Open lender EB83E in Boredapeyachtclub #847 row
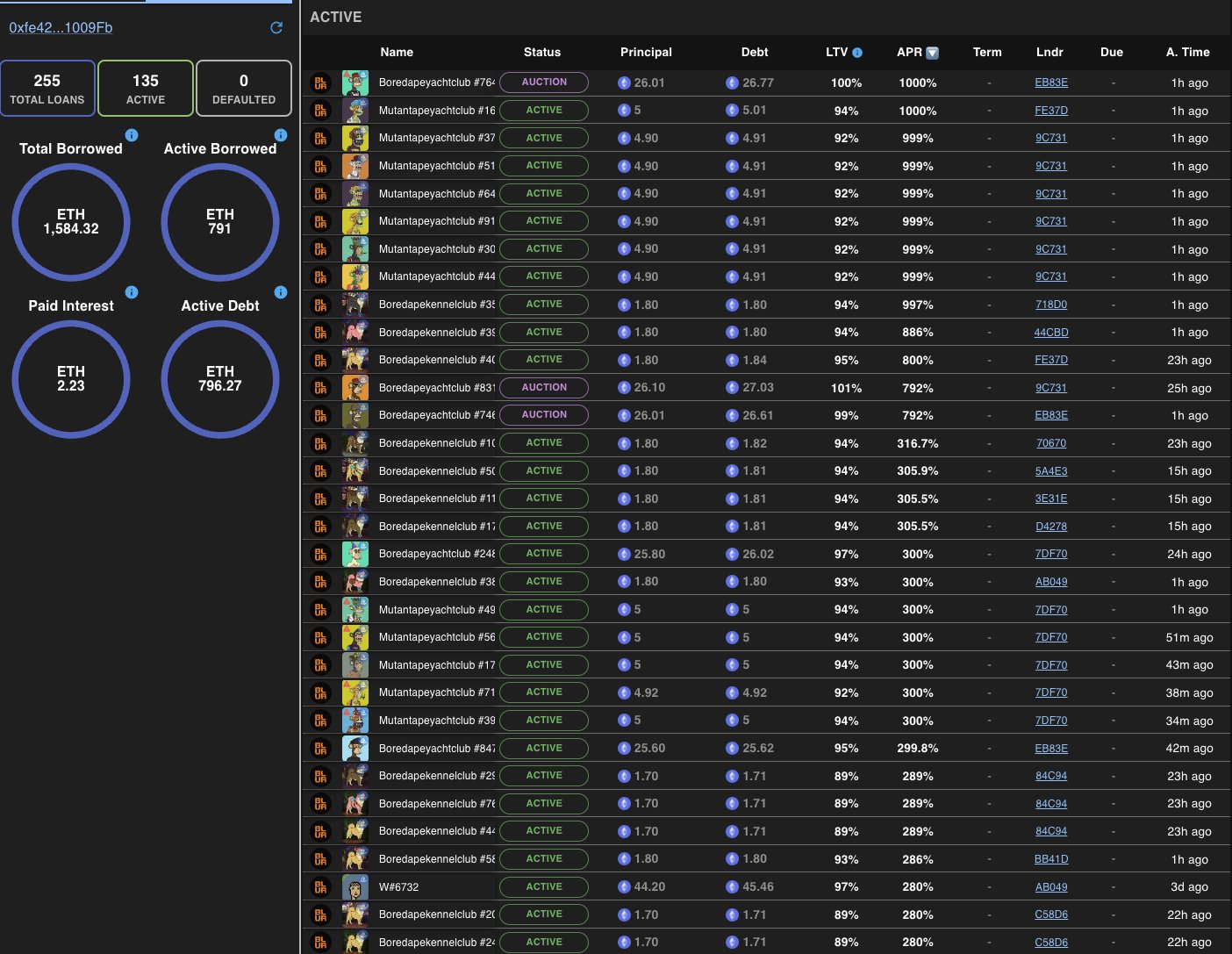The height and width of the screenshot is (954, 1232). point(1051,749)
